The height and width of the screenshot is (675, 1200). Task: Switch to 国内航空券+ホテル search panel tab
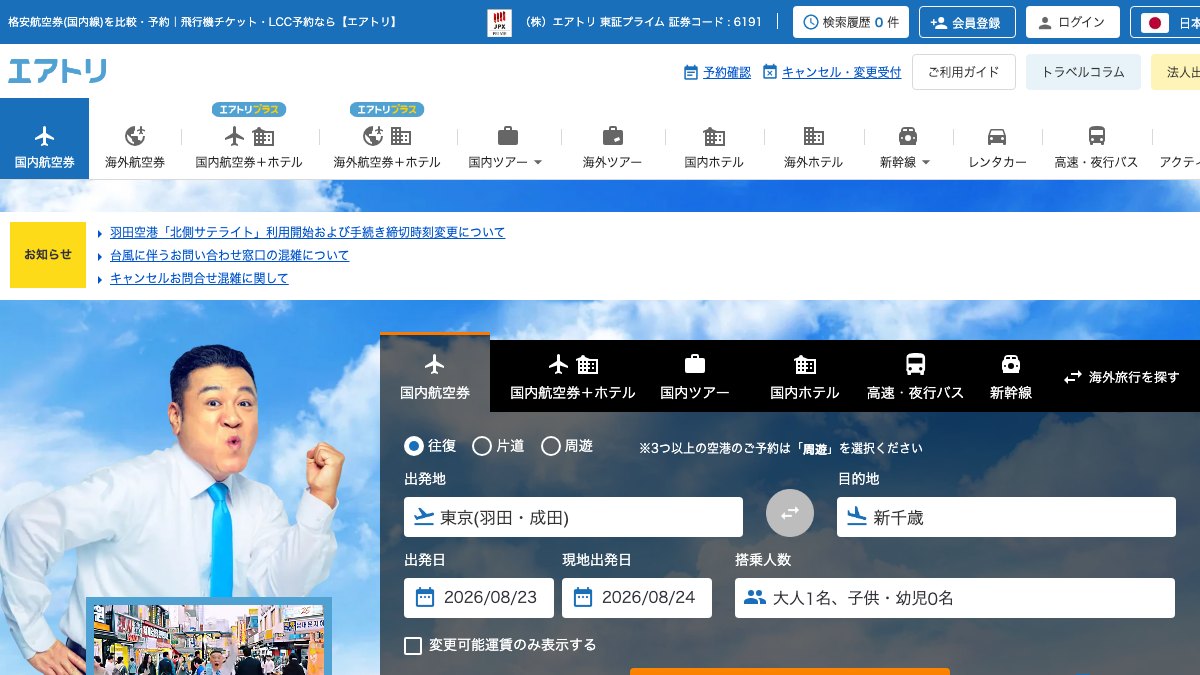573,376
